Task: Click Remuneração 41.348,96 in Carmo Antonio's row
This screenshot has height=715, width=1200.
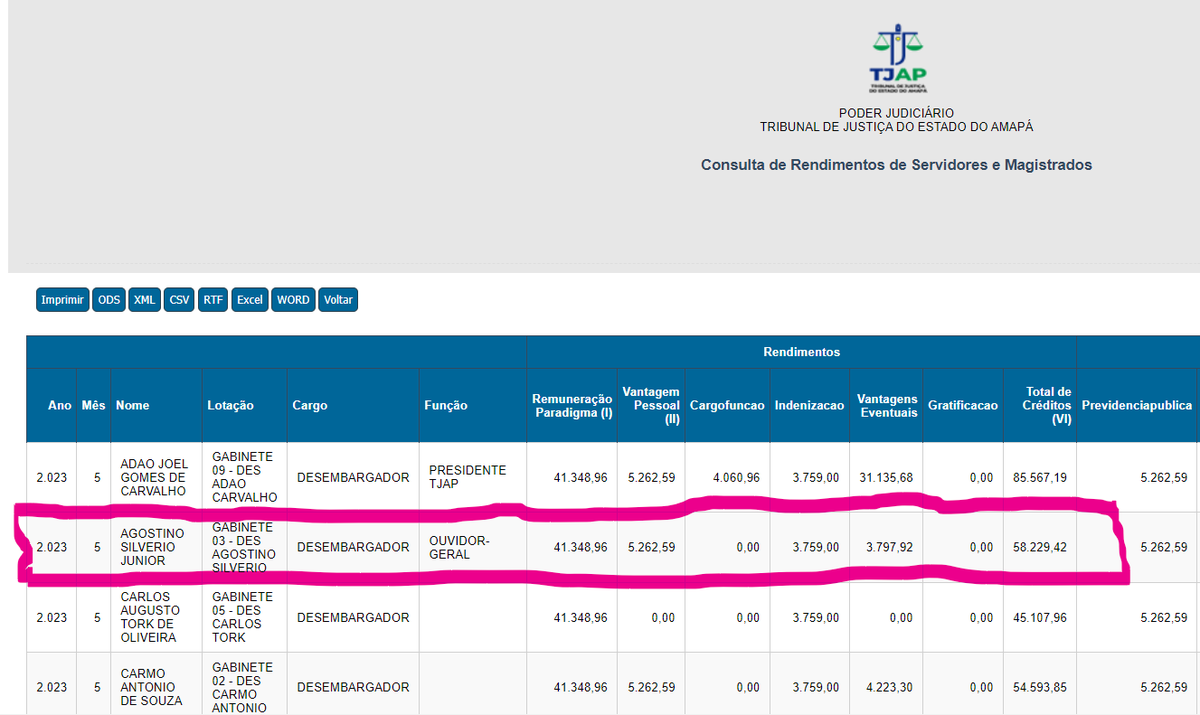Action: pyautogui.click(x=581, y=687)
